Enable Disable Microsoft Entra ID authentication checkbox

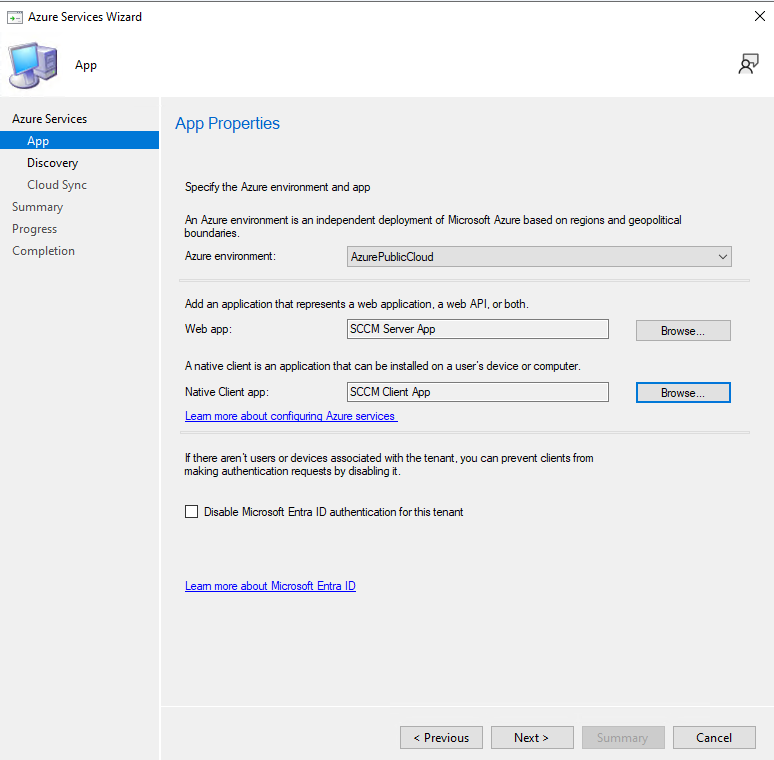click(x=192, y=512)
